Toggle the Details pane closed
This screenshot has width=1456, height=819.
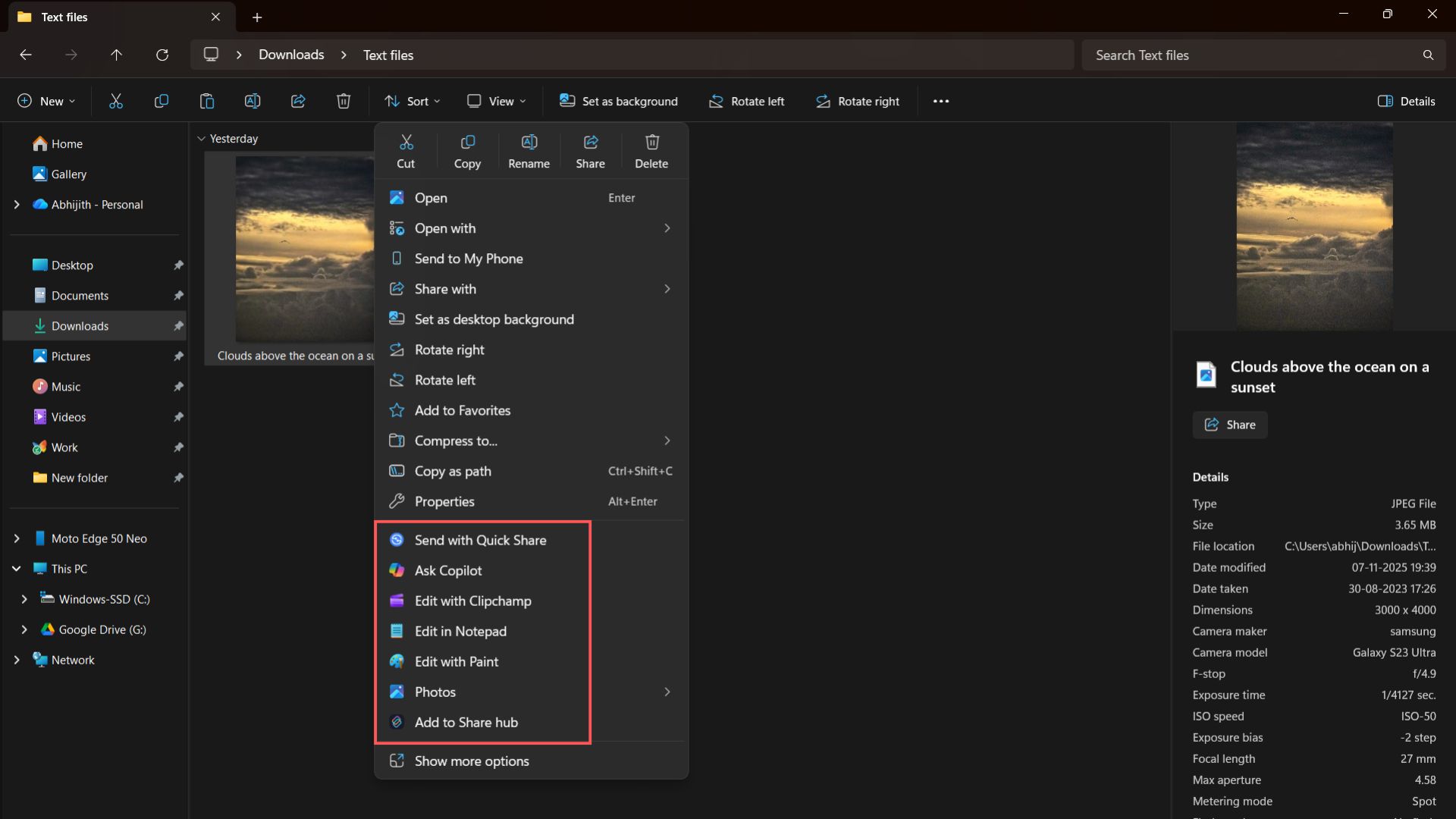(1407, 101)
